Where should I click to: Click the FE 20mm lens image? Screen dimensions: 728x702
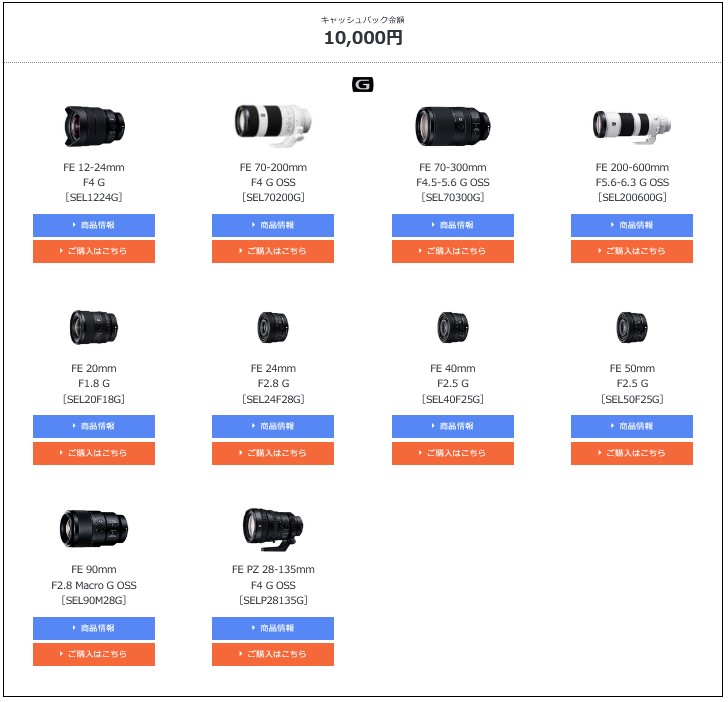94,327
